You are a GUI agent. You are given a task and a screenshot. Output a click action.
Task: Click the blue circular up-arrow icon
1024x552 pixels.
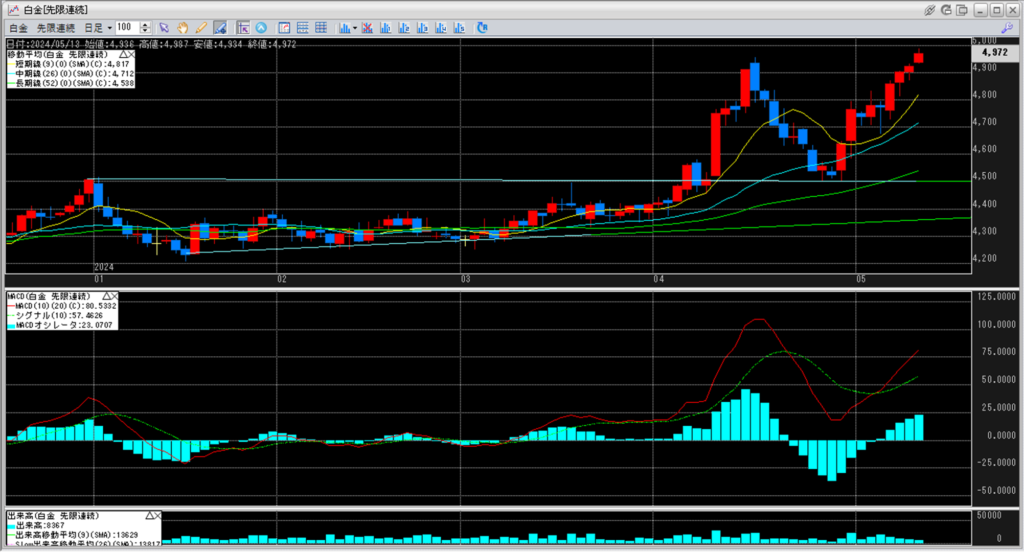click(261, 27)
